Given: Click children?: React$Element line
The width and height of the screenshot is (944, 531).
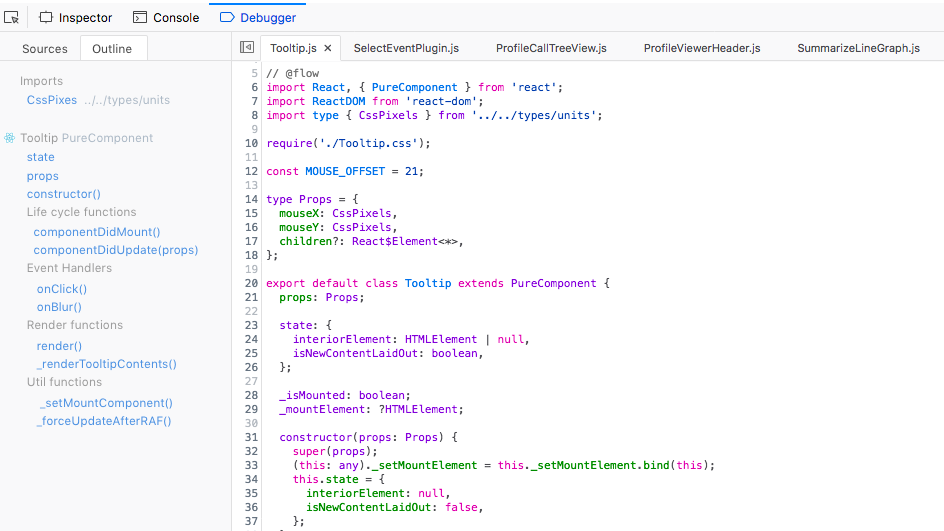Looking at the screenshot, I should click(371, 241).
